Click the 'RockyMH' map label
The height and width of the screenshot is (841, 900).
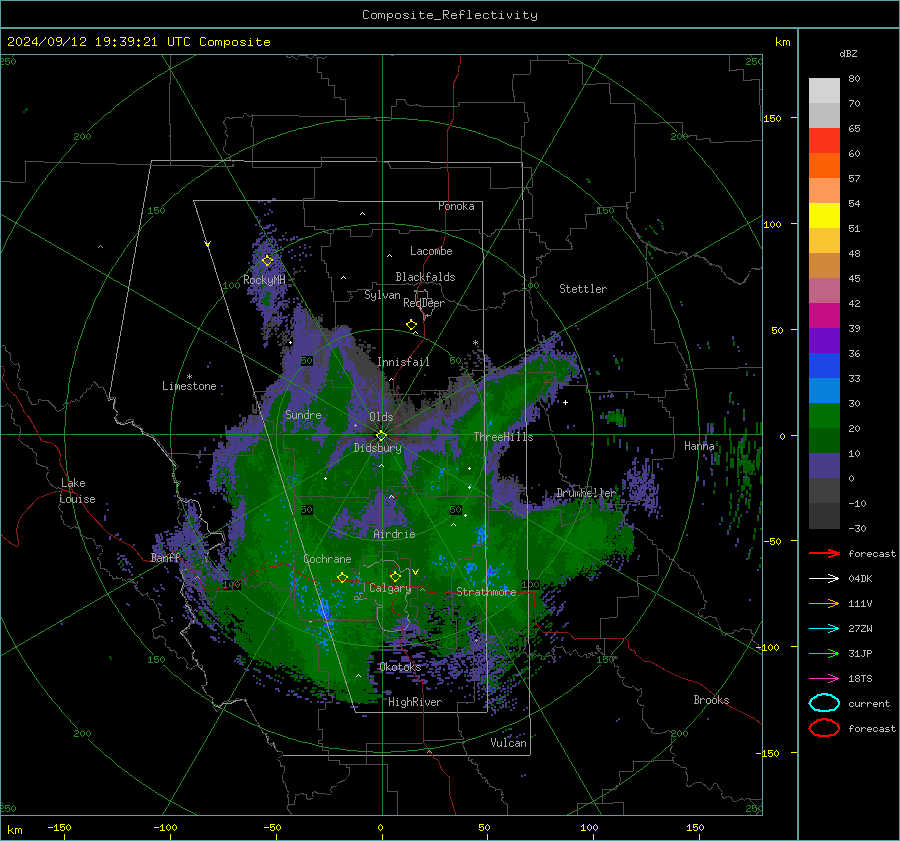264,280
